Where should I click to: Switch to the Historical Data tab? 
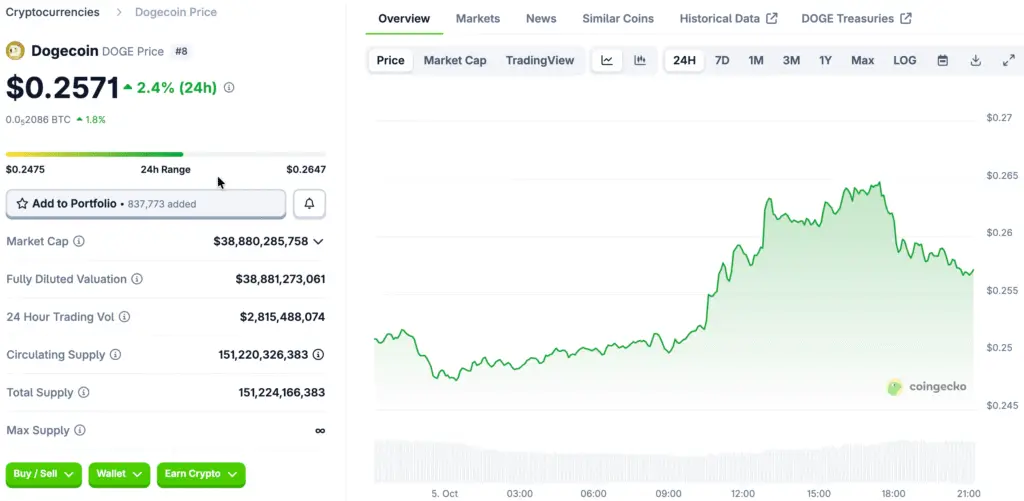coord(727,19)
